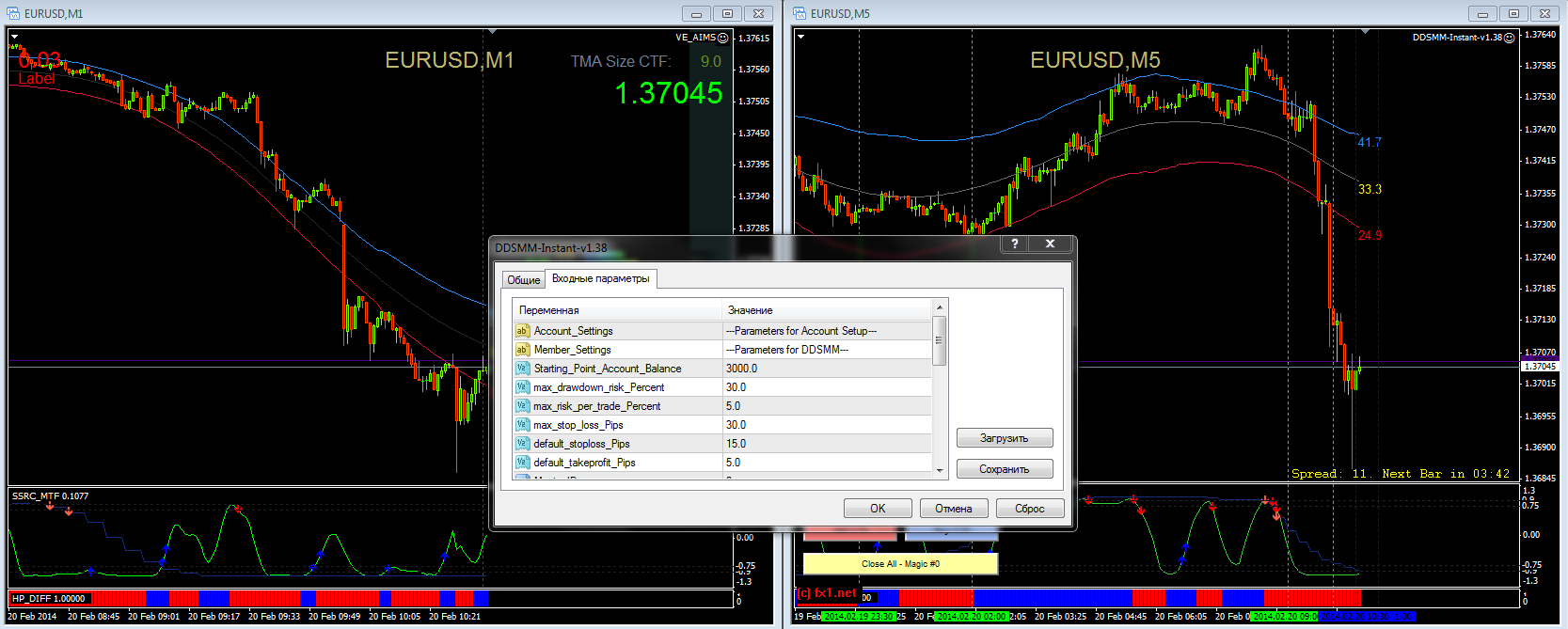This screenshot has height=629, width=1568.
Task: Click the Значение column header
Action: (x=827, y=310)
